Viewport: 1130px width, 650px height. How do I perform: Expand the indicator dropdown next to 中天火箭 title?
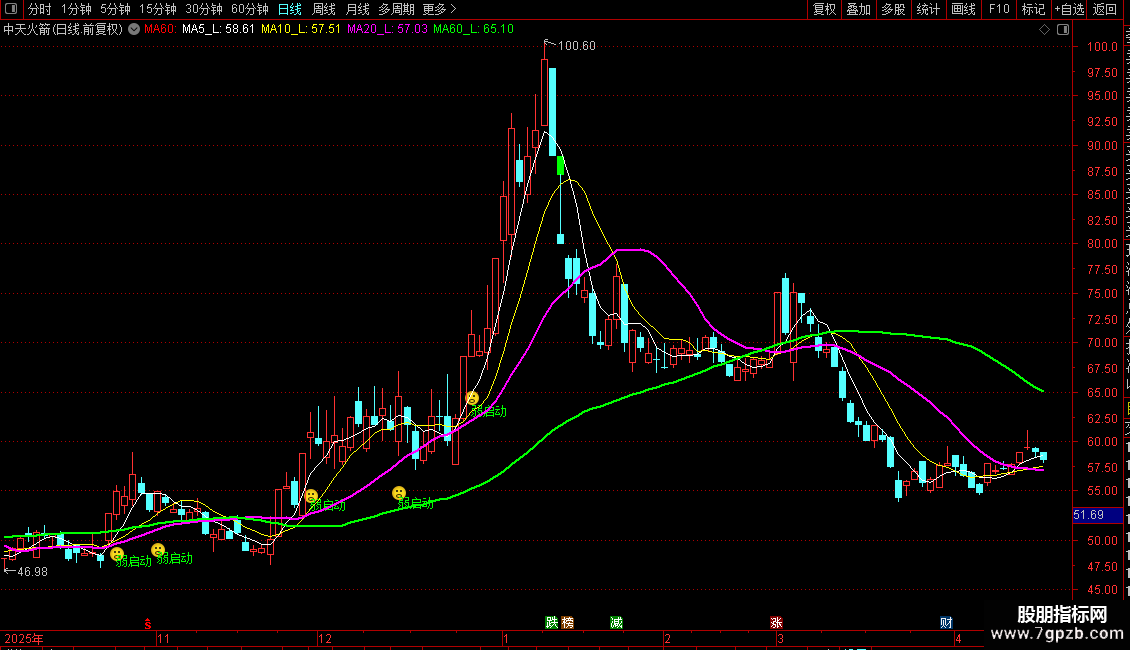134,29
